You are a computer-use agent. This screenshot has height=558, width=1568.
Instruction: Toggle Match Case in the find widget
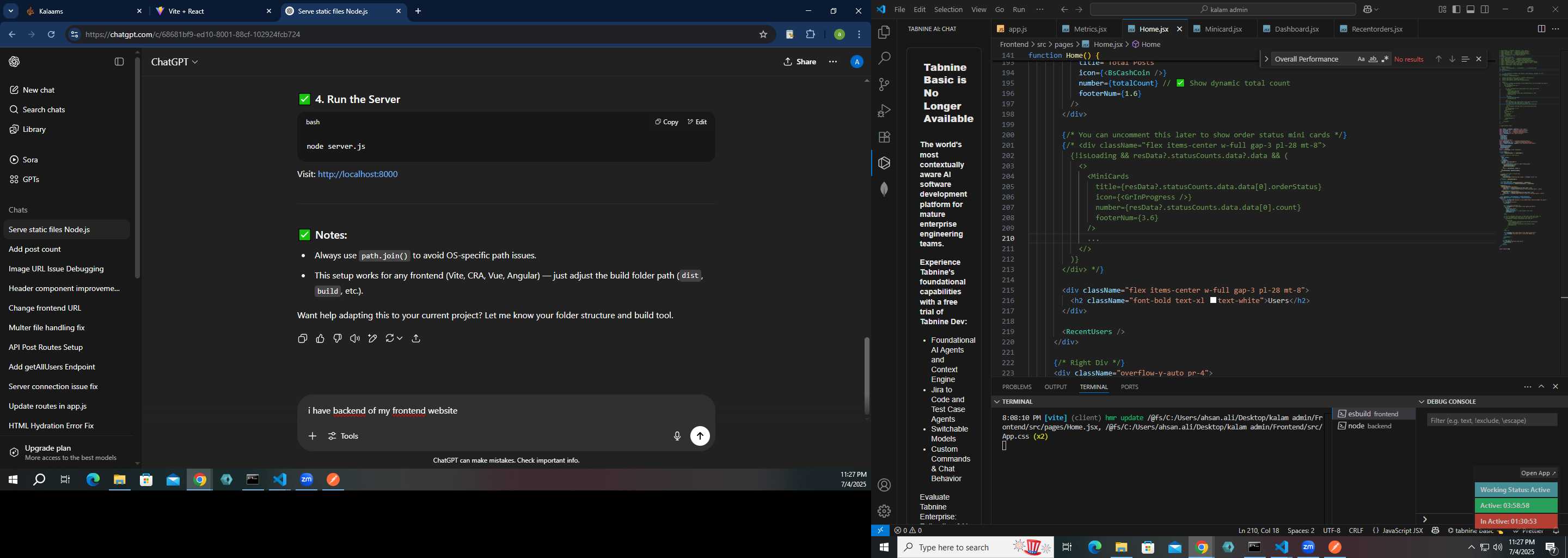1361,59
